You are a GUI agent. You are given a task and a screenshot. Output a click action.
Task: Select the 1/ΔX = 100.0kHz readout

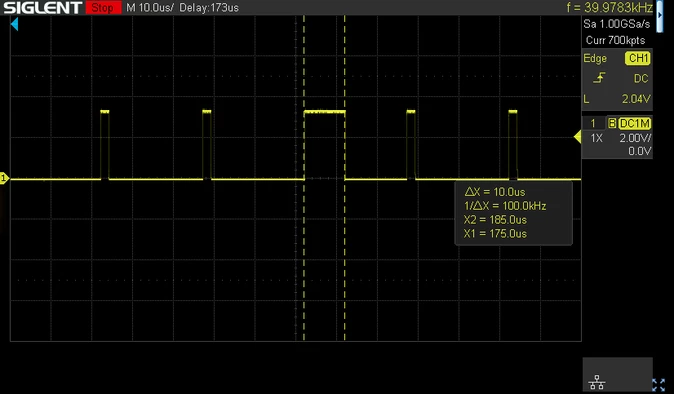(506, 206)
